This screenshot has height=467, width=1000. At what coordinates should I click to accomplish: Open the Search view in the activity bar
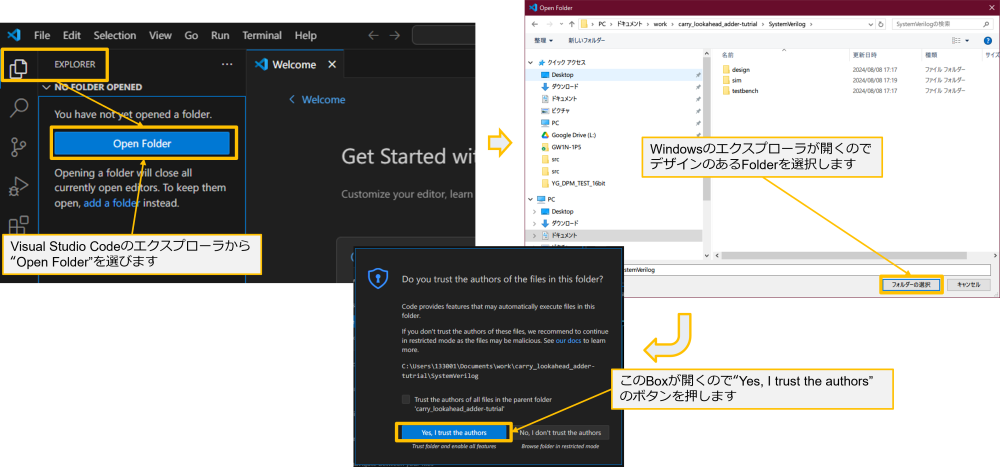click(19, 107)
